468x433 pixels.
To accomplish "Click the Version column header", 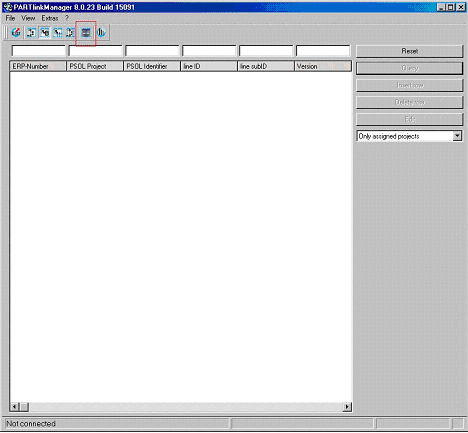I will [x=323, y=66].
